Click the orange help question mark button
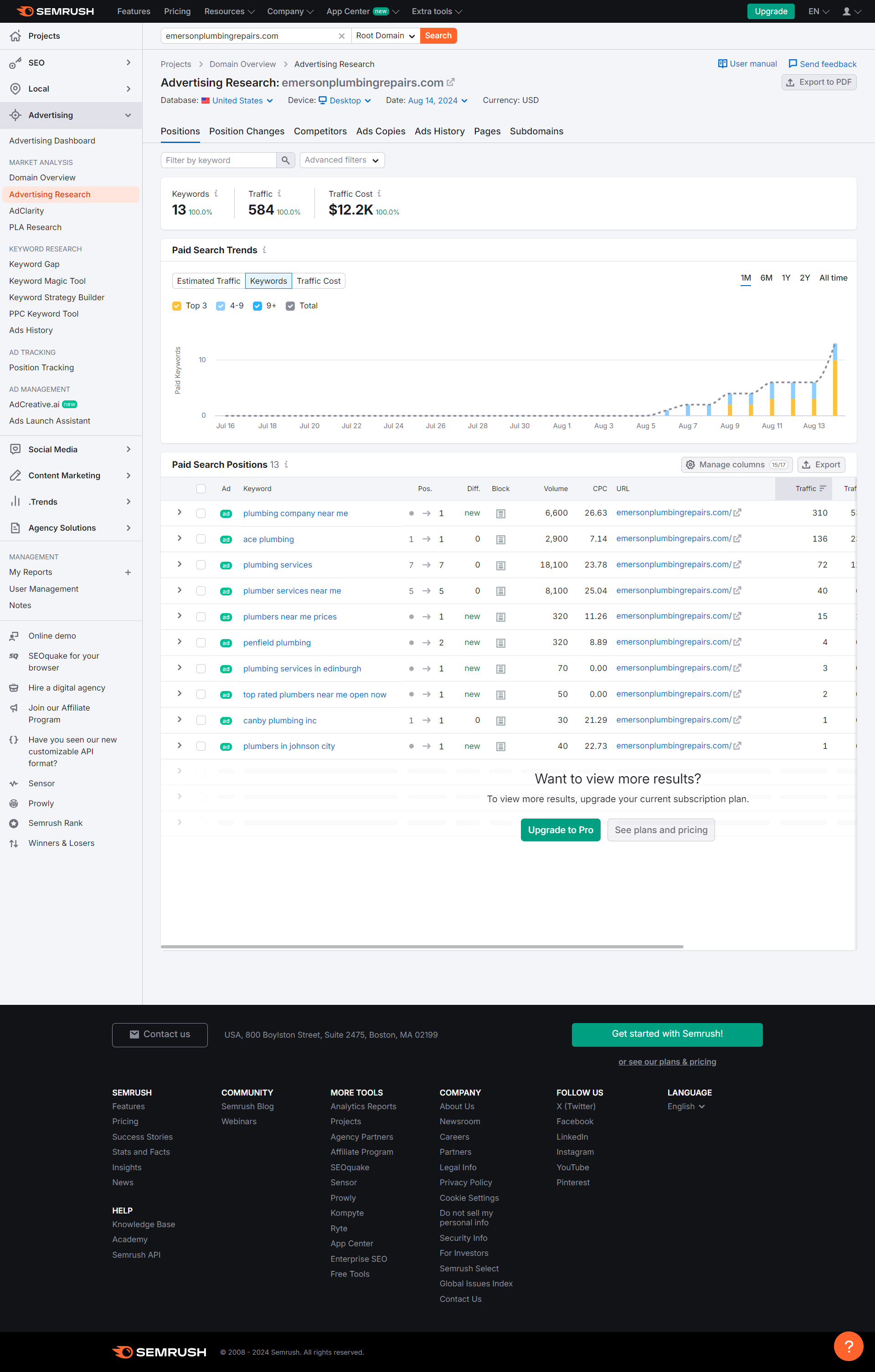Screen dimensions: 875x1372 coord(848,1346)
